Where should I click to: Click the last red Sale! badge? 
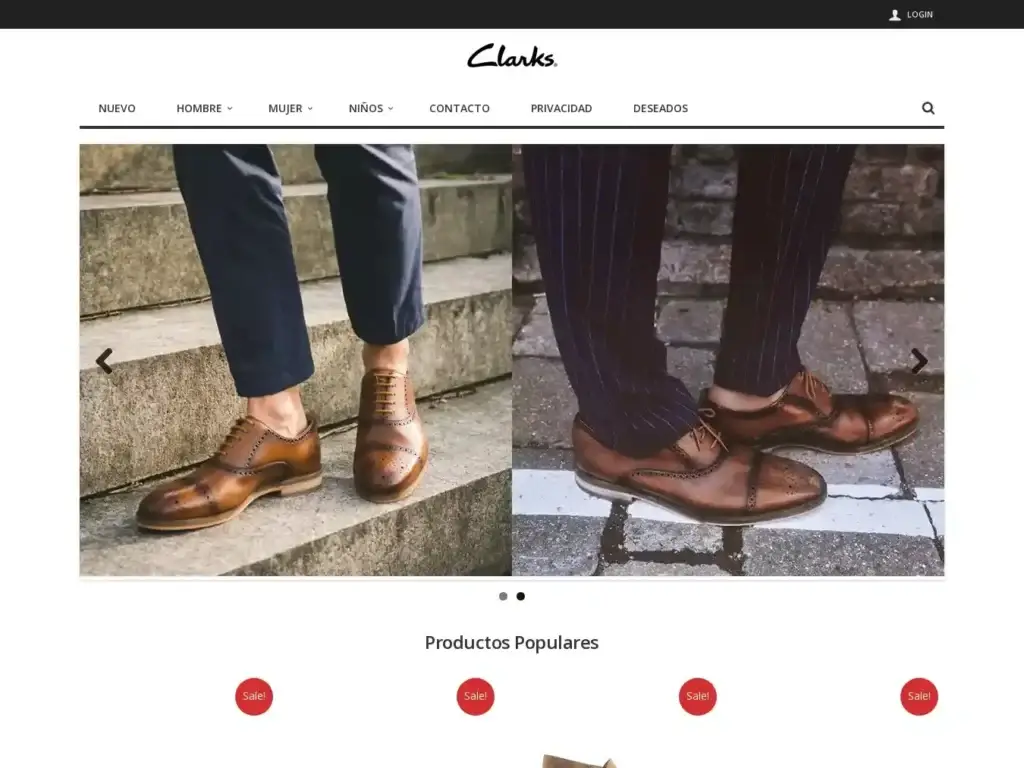click(x=919, y=696)
